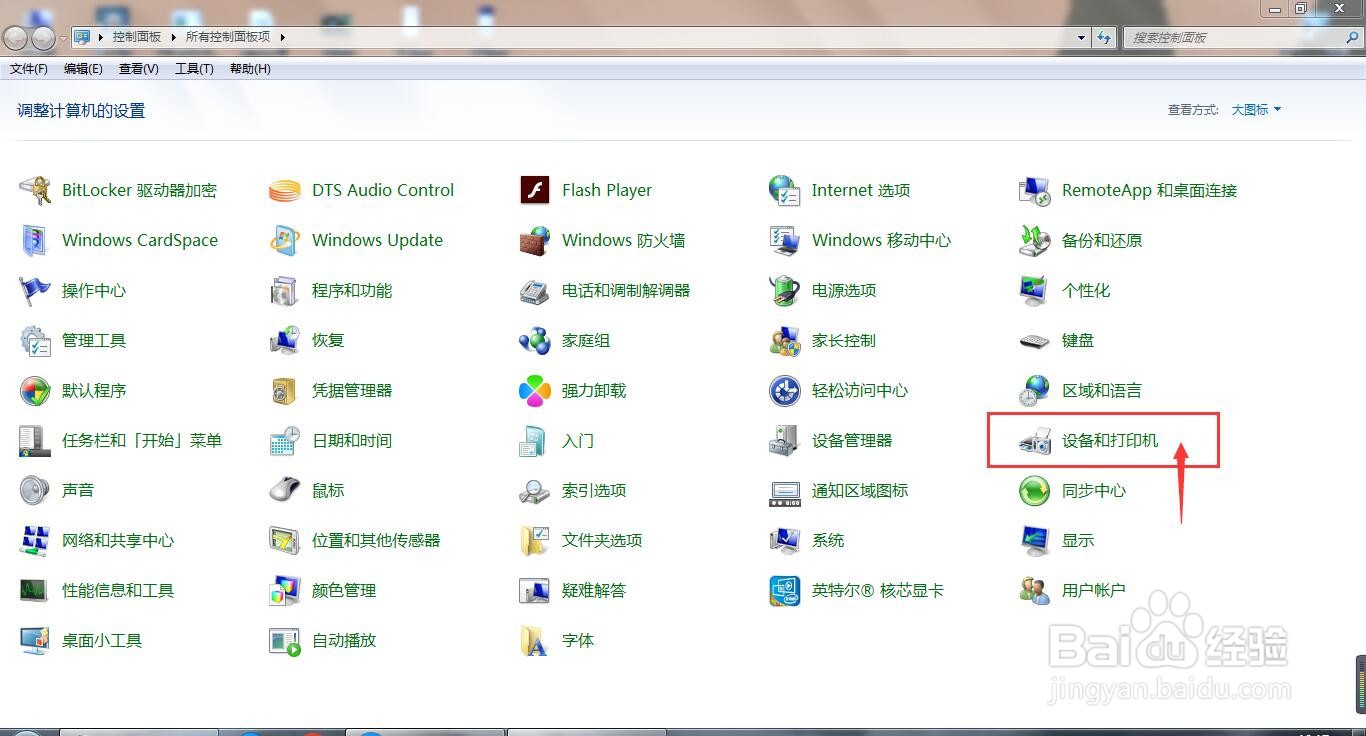Open the 键盘 keyboard icon
This screenshot has width=1366, height=736.
(1035, 340)
